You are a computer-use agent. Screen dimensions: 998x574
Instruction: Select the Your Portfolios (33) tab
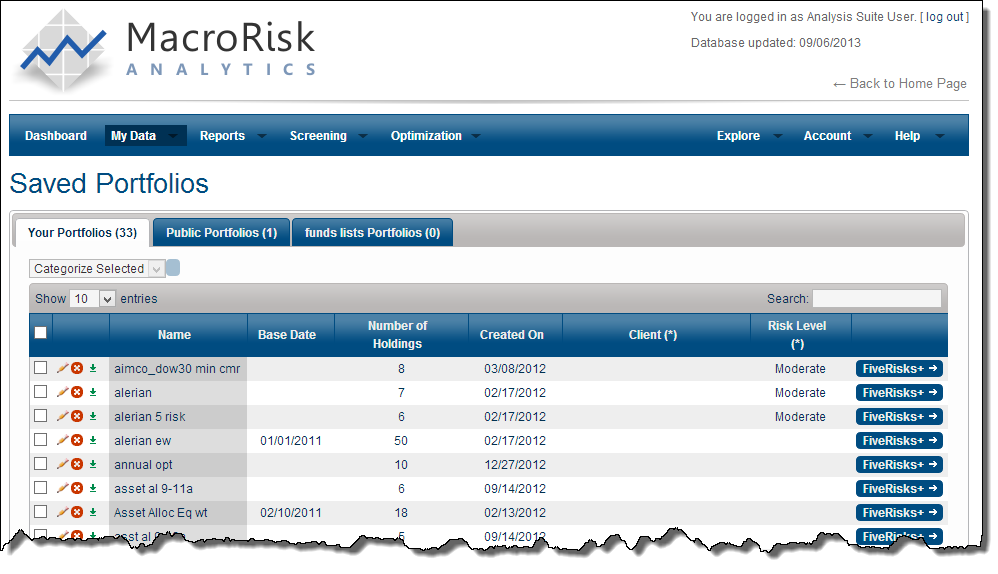coord(82,233)
